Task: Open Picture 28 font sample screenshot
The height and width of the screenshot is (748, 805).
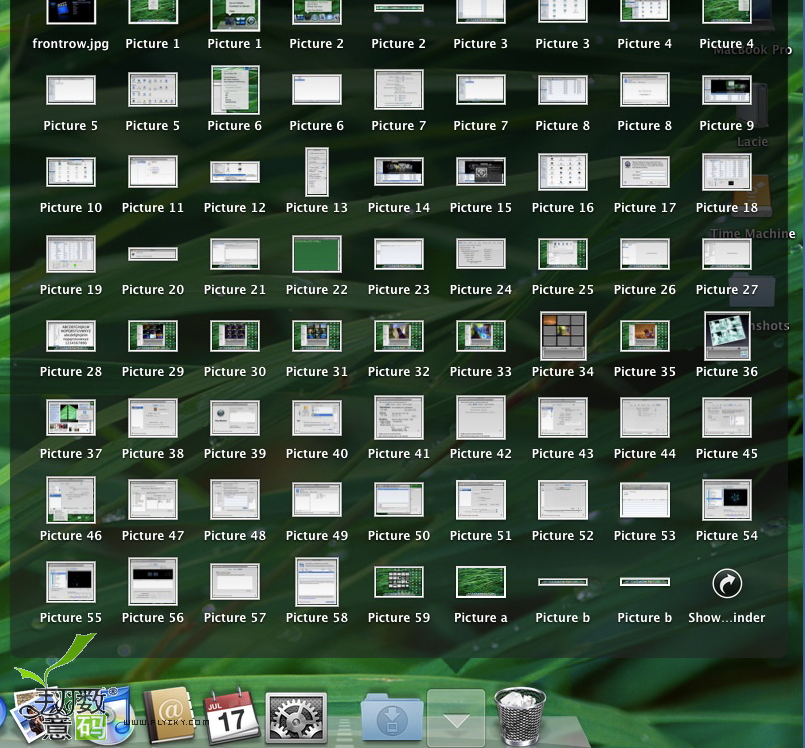Action: (x=71, y=336)
